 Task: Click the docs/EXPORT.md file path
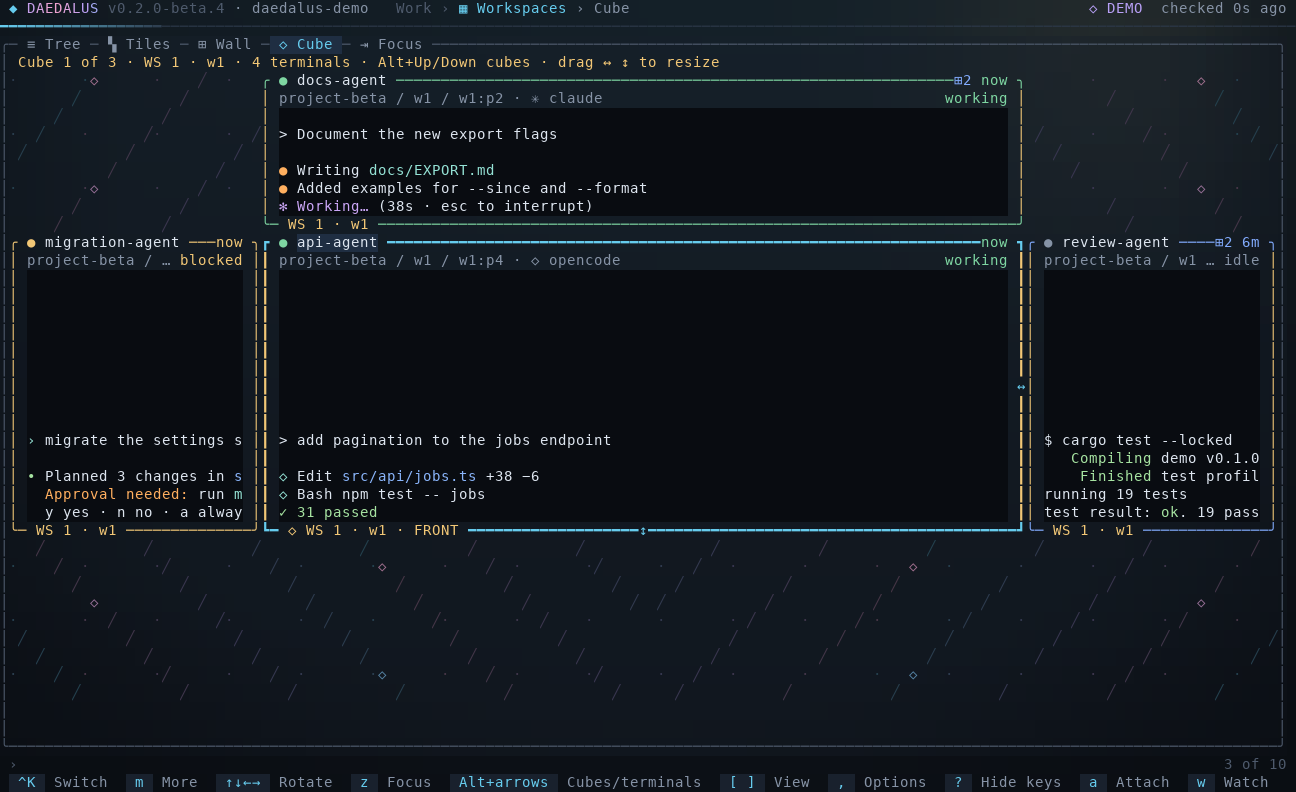(432, 170)
